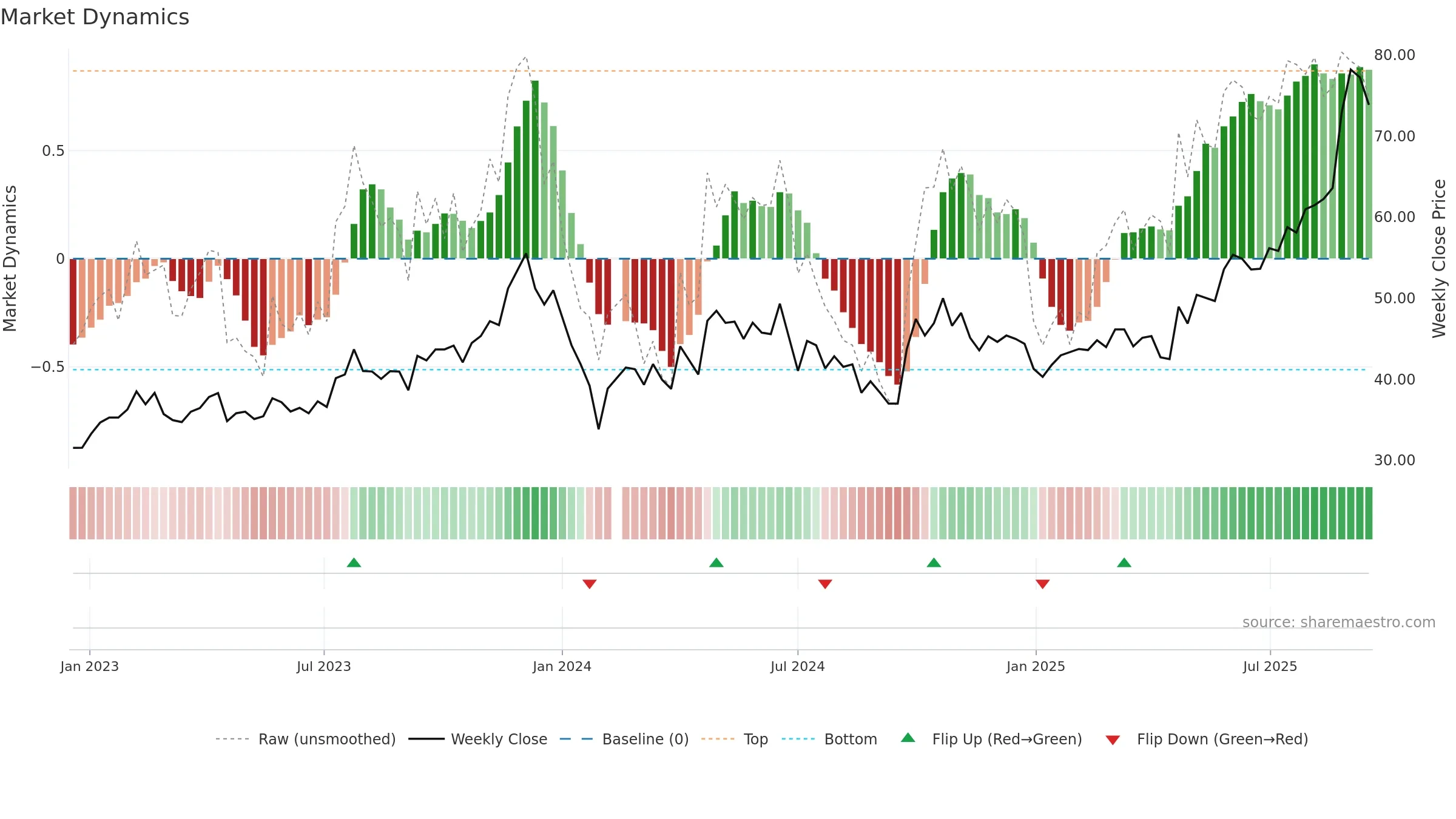Click the 50.00 price axis label
The image size is (1456, 819).
coord(1395,298)
